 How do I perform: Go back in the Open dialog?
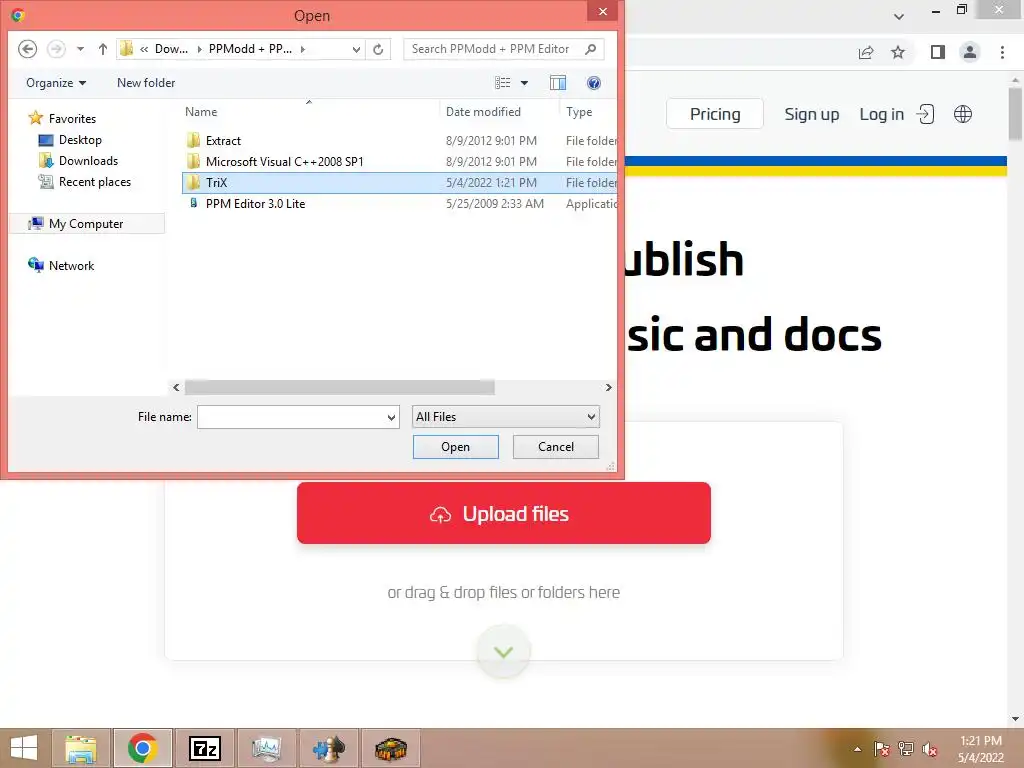27,49
